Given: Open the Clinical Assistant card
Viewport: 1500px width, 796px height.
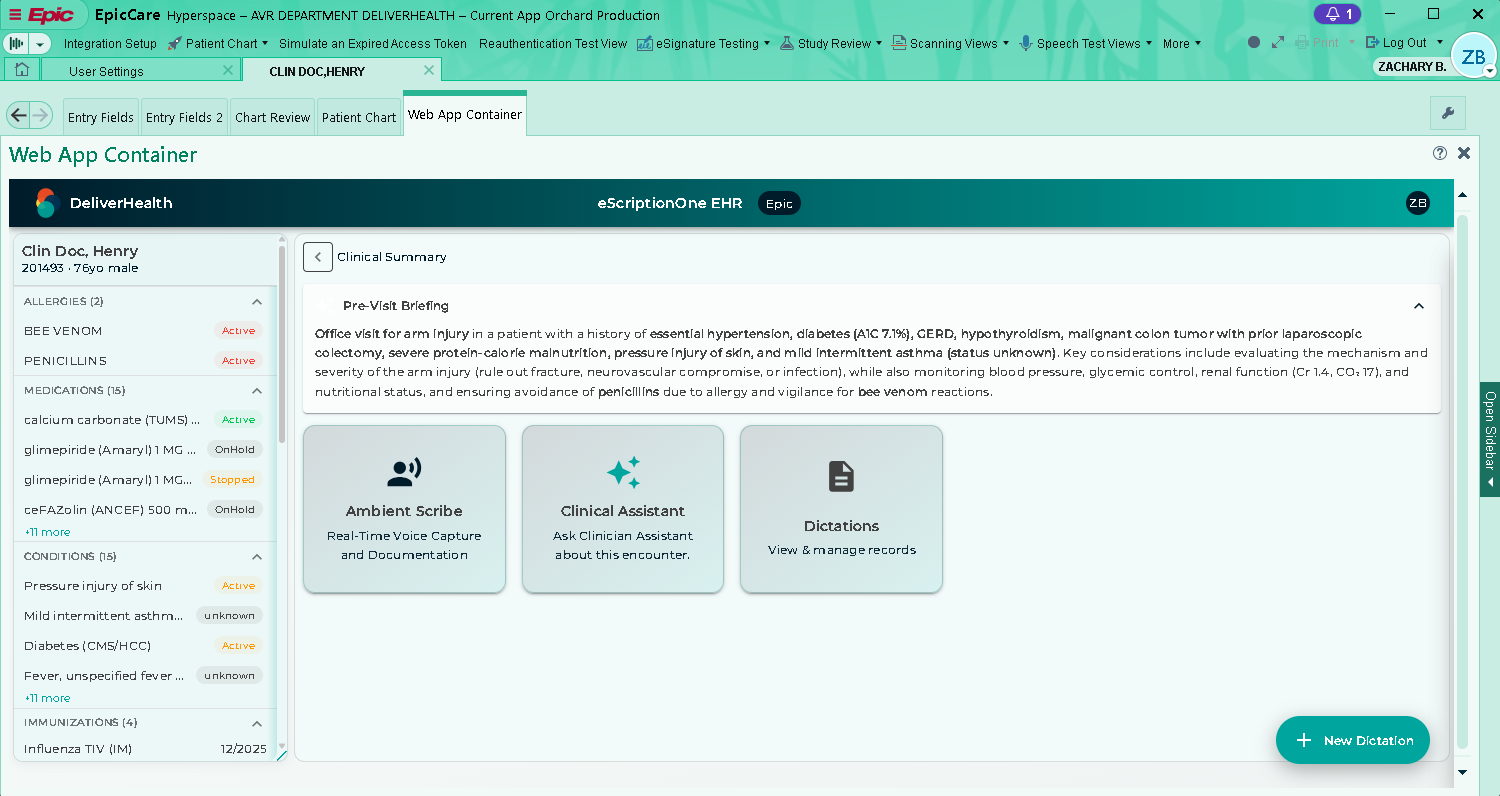Looking at the screenshot, I should (622, 509).
